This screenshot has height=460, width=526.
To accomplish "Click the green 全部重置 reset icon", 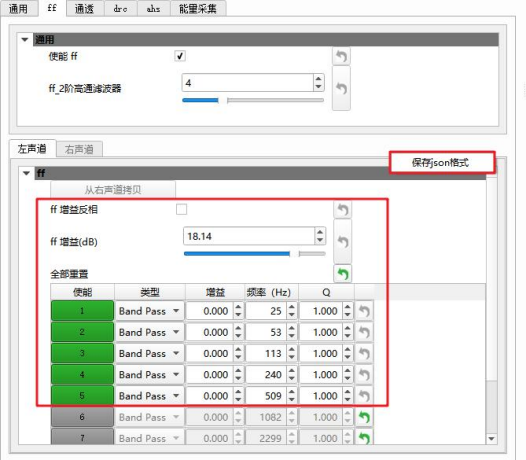I will 343,274.
